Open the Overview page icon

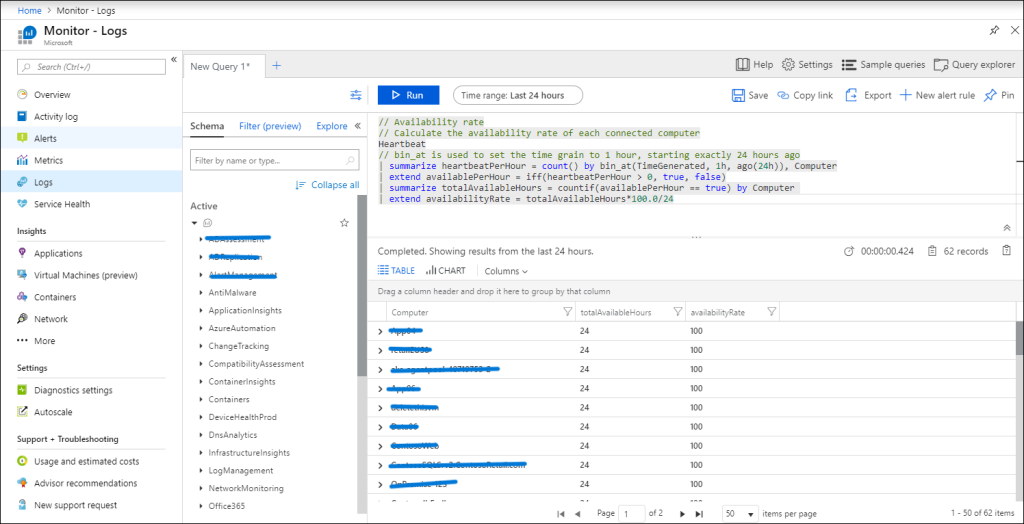[23, 95]
